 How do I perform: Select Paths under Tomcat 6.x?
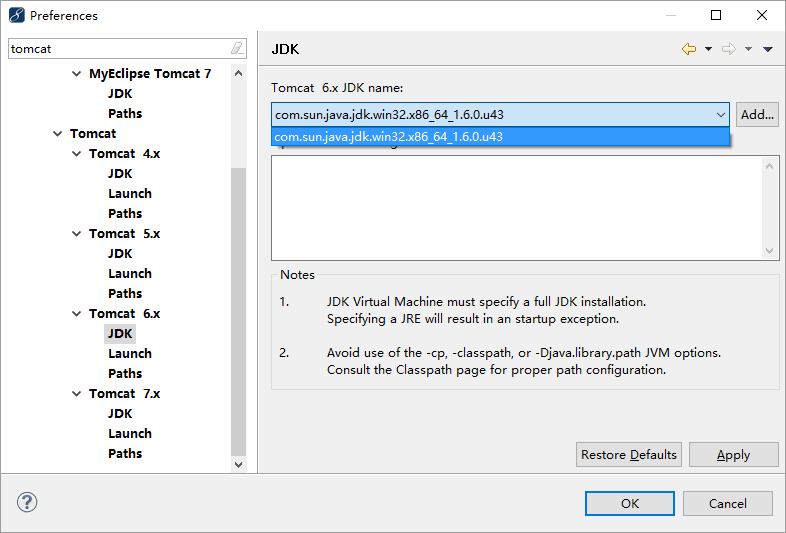coord(125,374)
